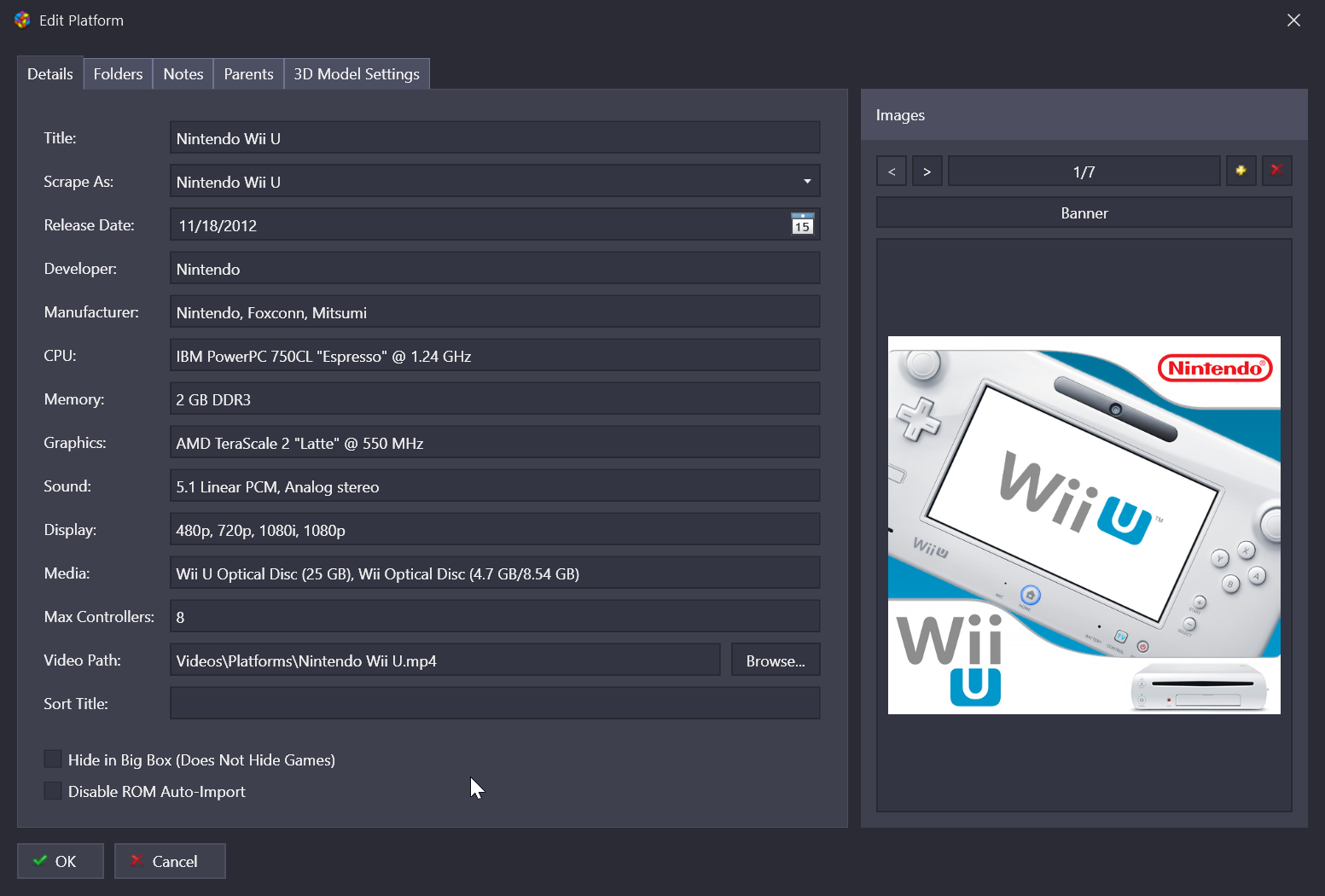Edit the Memory field
The width and height of the screenshot is (1325, 896).
(x=495, y=399)
